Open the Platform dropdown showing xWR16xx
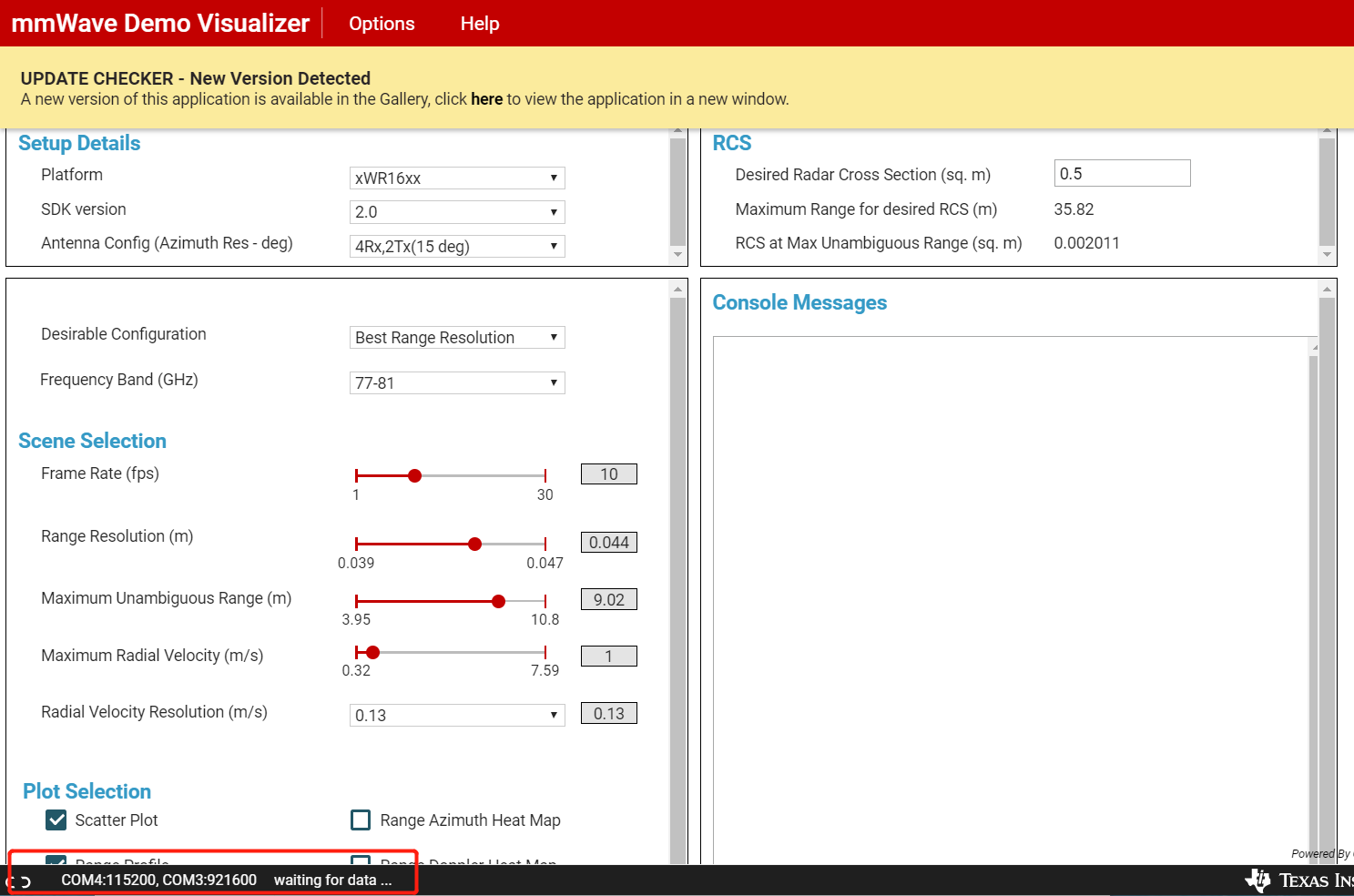Viewport: 1354px width, 896px height. [457, 178]
